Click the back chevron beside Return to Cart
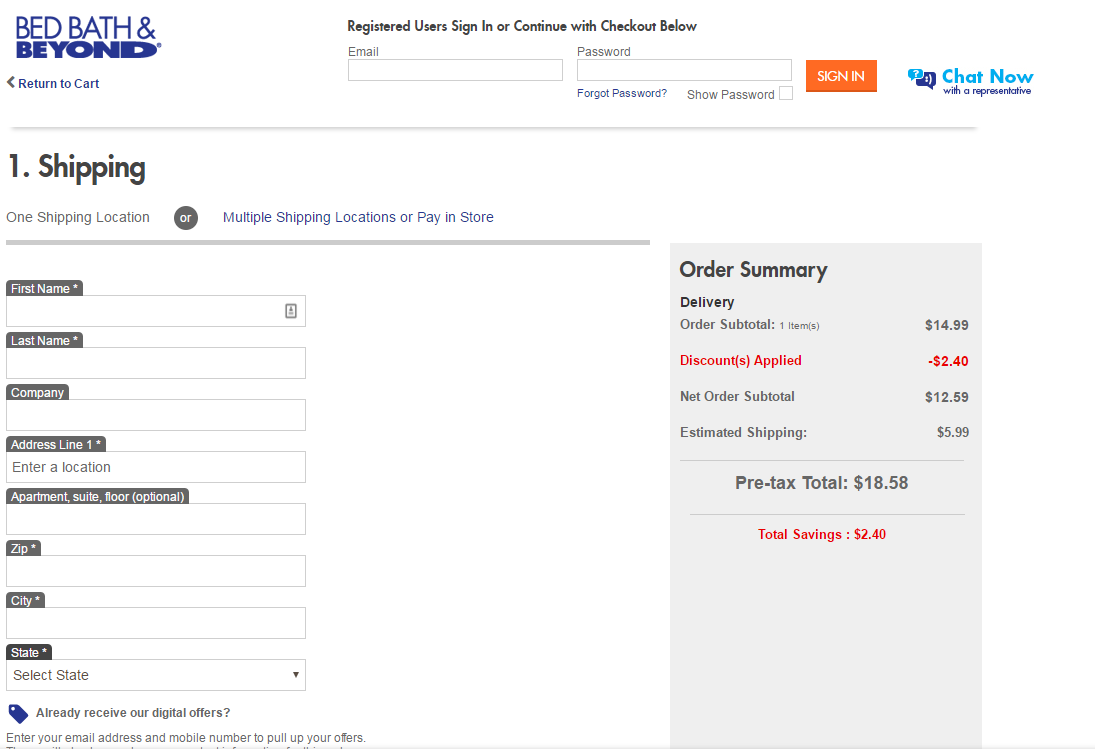 [x=11, y=82]
